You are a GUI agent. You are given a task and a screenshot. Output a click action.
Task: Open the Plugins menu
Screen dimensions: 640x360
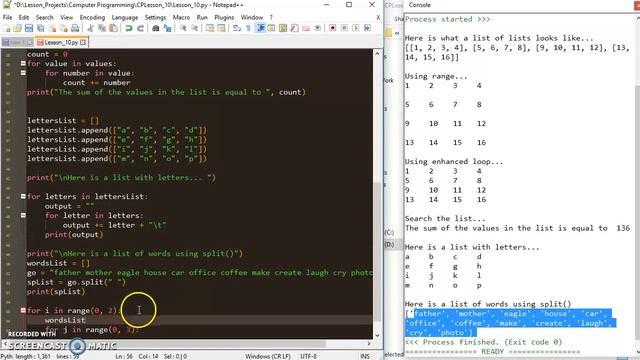[224, 18]
